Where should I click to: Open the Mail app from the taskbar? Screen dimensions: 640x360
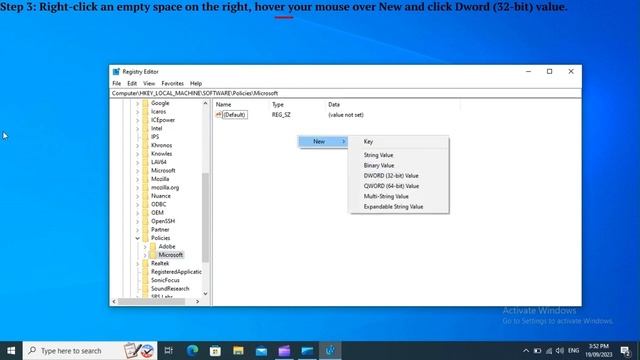(x=261, y=351)
